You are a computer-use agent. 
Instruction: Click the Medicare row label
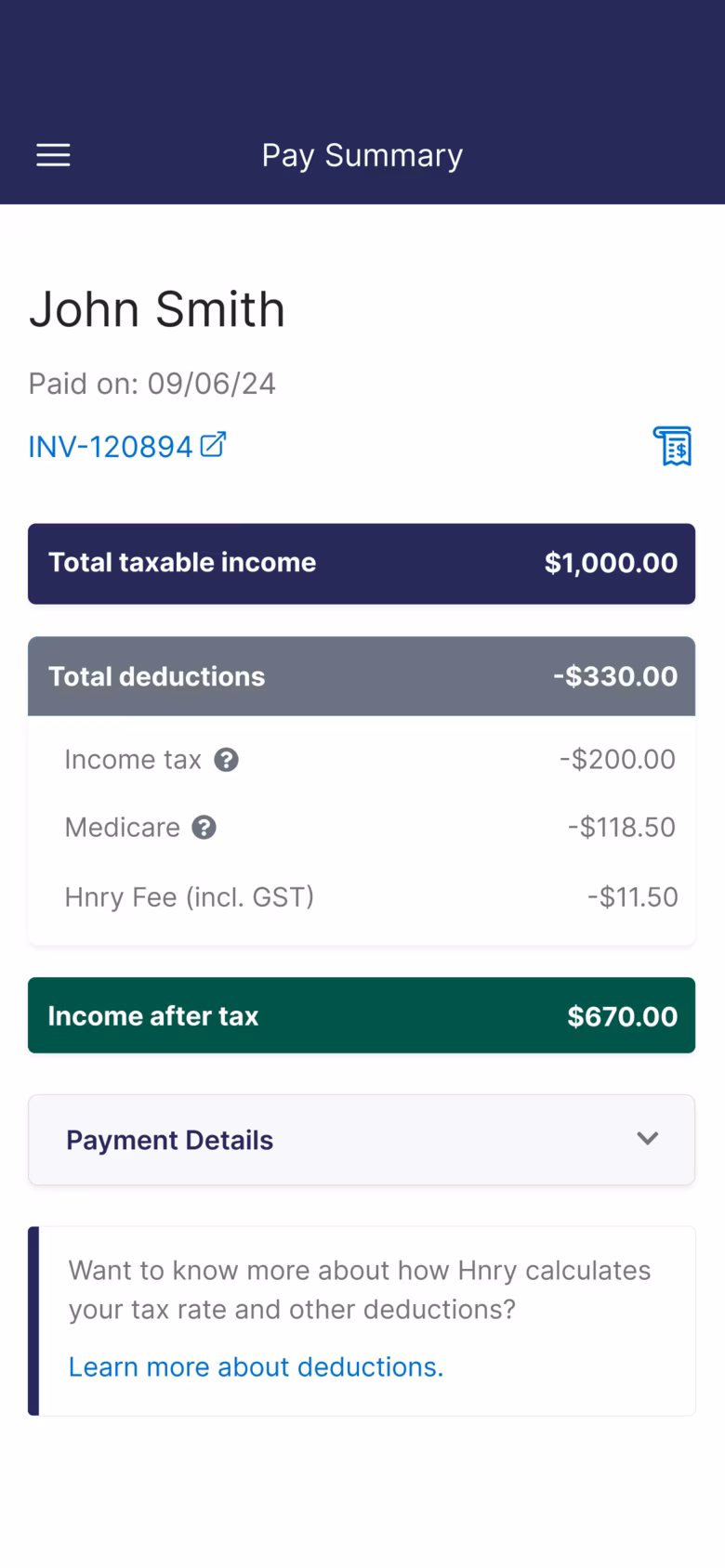tap(122, 828)
